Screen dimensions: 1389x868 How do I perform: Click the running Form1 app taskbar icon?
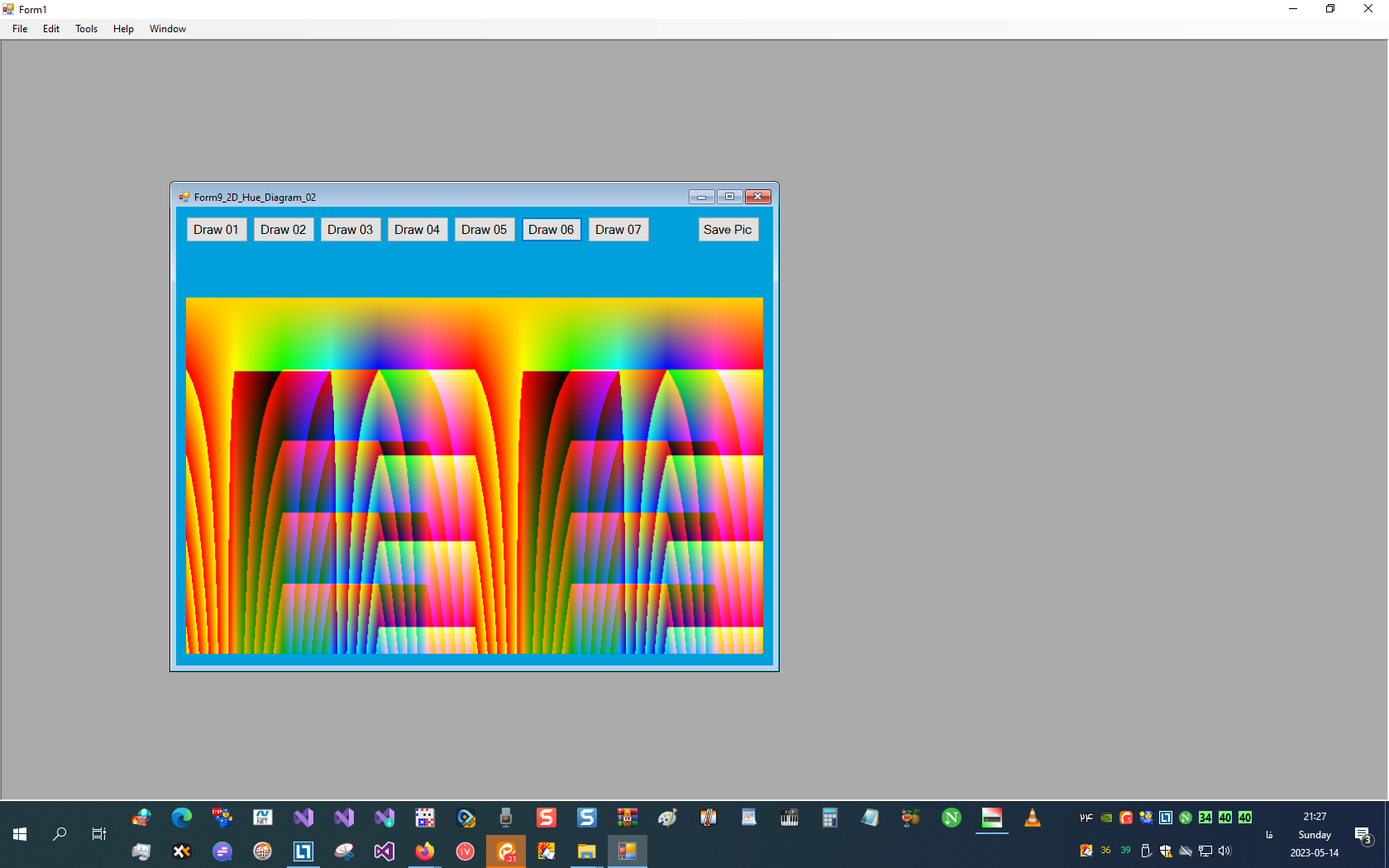click(x=628, y=851)
